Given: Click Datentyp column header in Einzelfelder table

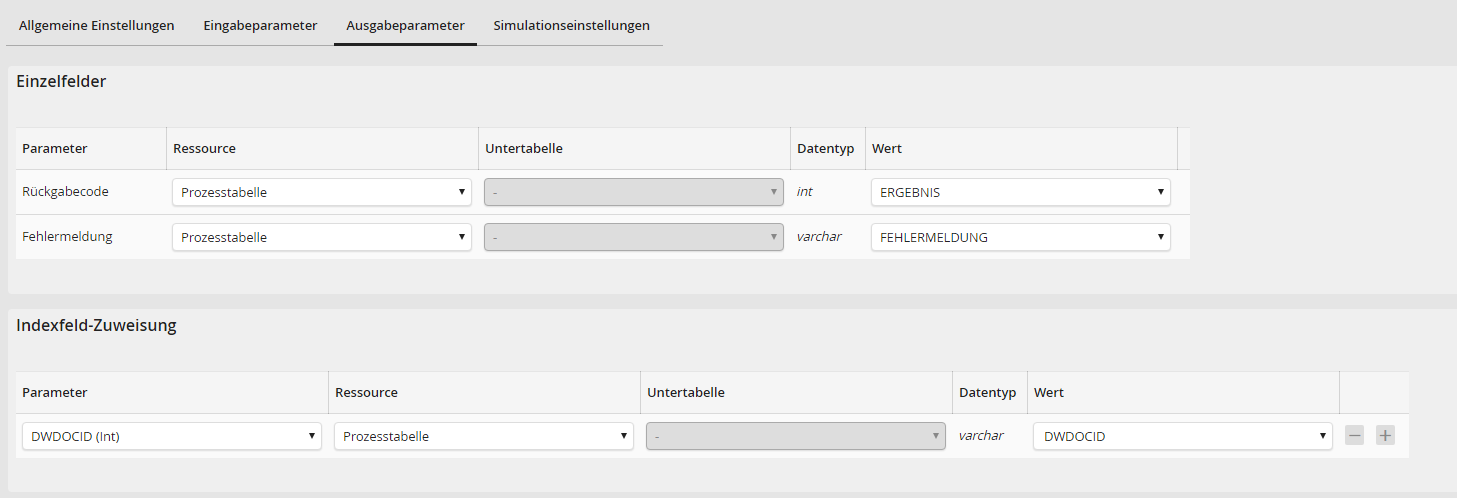Looking at the screenshot, I should (x=825, y=148).
